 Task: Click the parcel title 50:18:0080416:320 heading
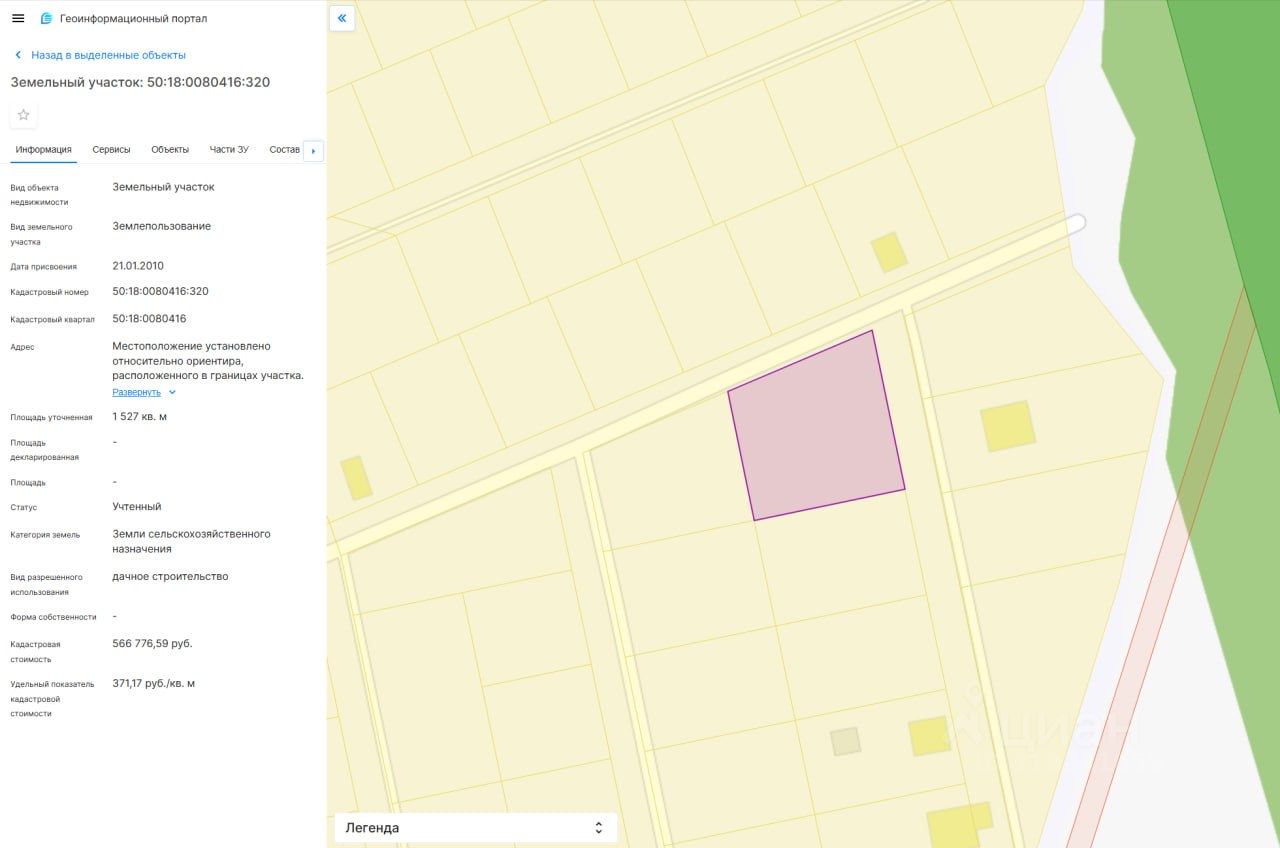pyautogui.click(x=140, y=82)
